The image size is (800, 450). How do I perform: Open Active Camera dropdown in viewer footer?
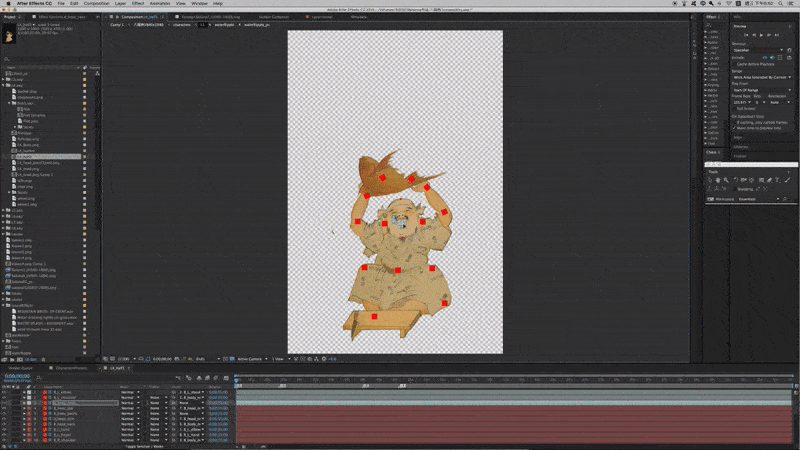pos(252,359)
